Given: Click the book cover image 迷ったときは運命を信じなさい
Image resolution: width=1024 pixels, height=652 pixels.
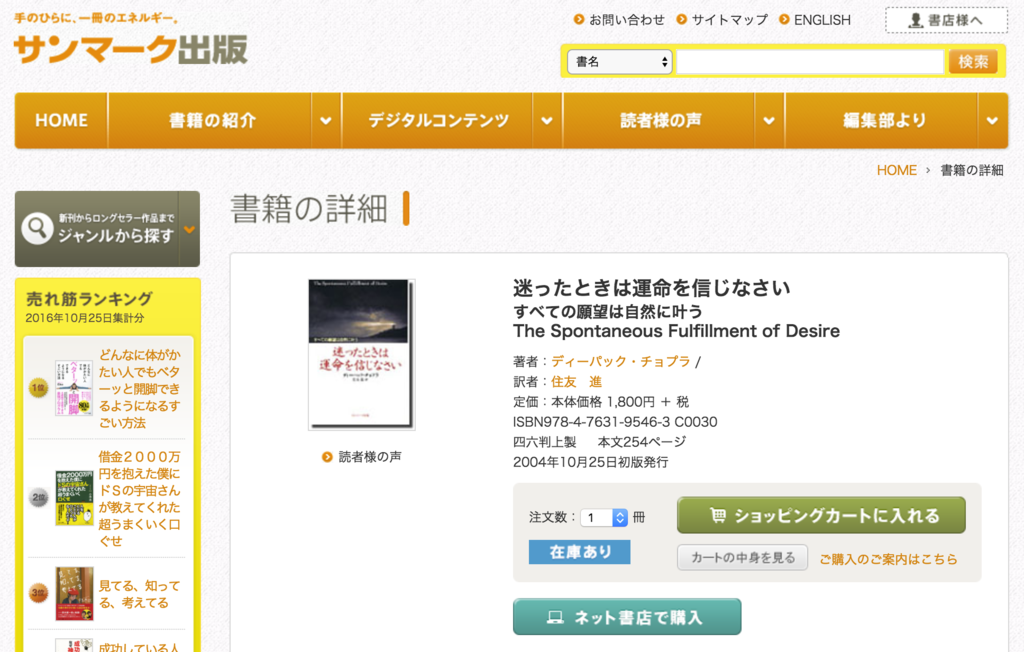Looking at the screenshot, I should point(361,354).
